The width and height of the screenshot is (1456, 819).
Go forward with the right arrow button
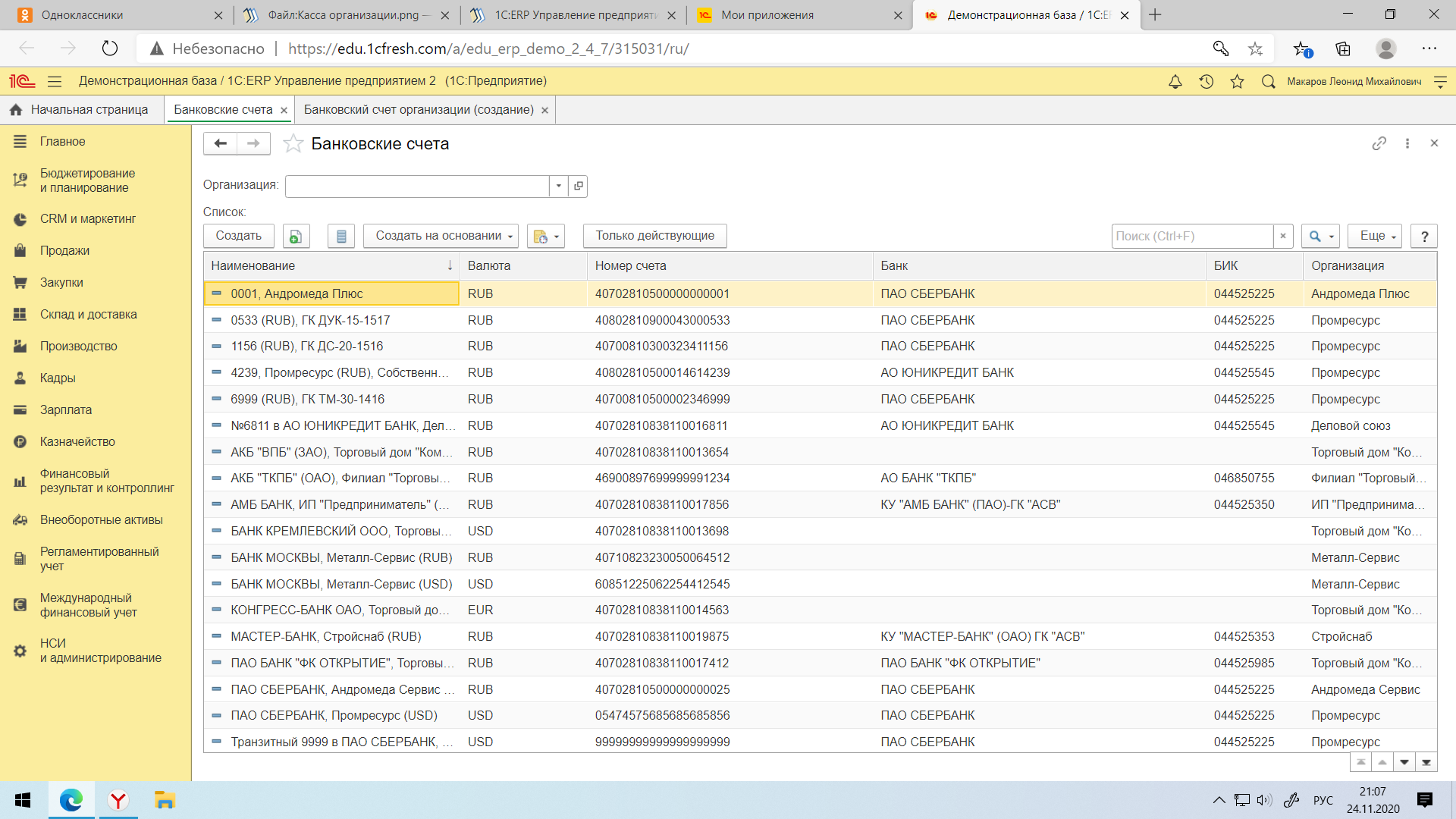(x=254, y=143)
